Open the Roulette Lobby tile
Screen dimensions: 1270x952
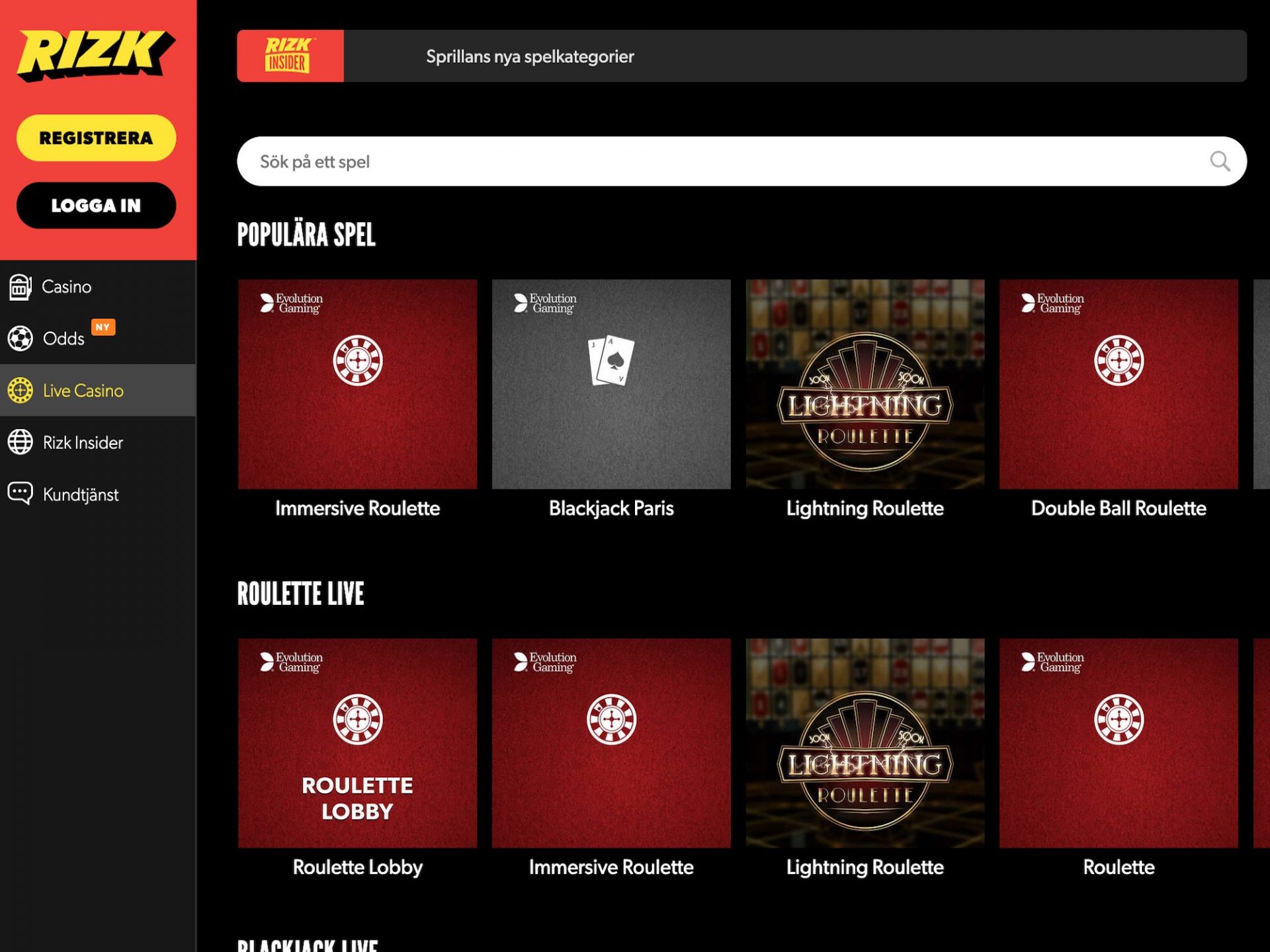tap(357, 743)
